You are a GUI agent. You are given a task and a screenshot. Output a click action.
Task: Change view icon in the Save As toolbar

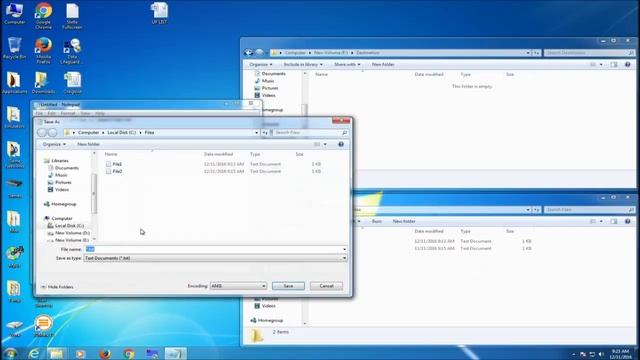coord(317,144)
